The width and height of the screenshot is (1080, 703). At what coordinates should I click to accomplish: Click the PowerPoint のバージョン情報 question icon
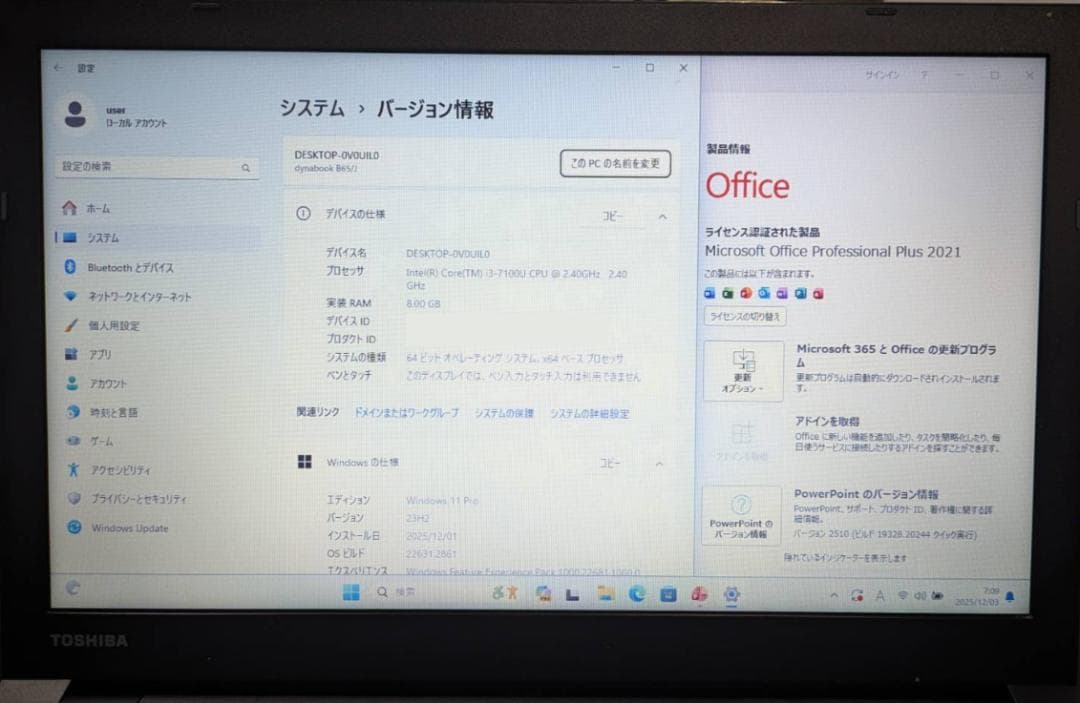pos(742,504)
